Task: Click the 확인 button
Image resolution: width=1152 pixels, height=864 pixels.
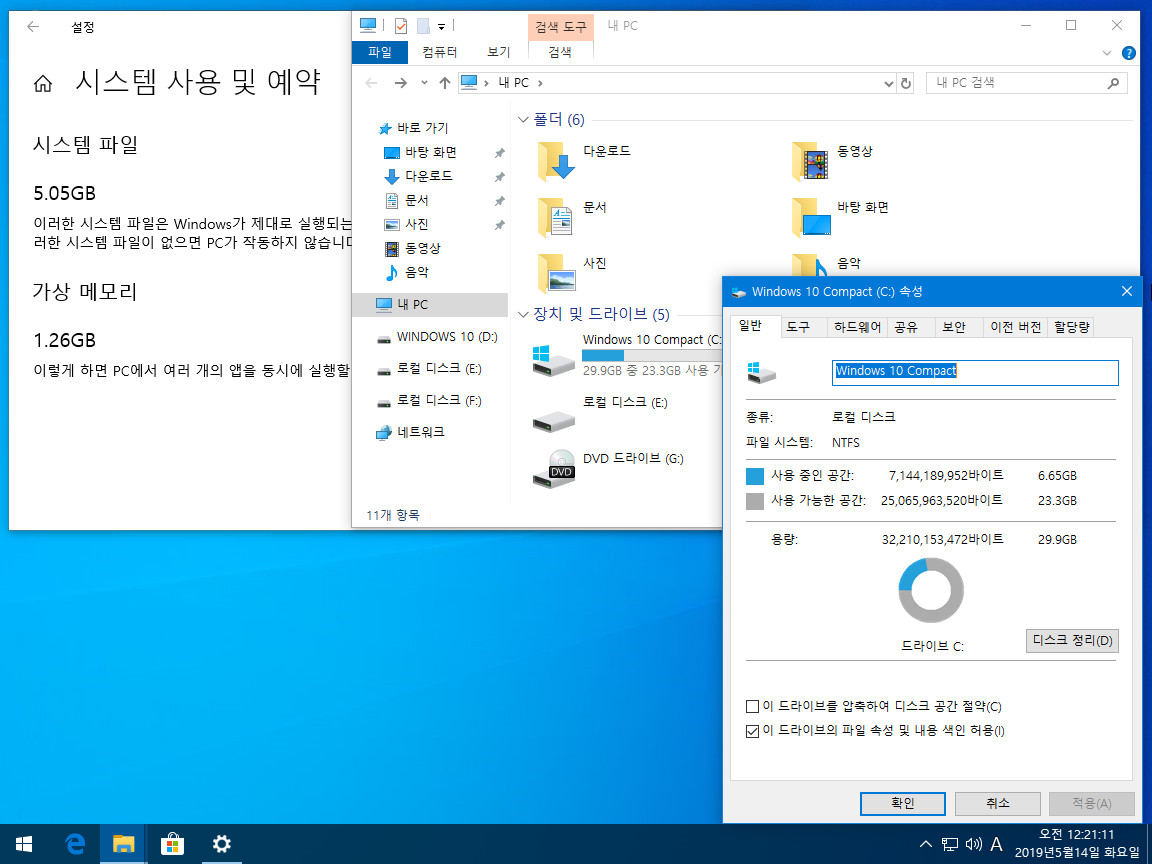Action: (902, 804)
